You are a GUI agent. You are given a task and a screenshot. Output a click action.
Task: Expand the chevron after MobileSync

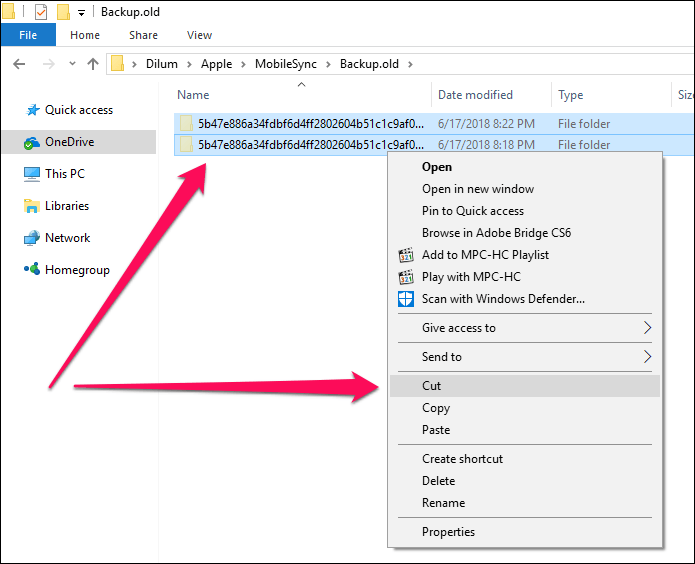pyautogui.click(x=328, y=65)
